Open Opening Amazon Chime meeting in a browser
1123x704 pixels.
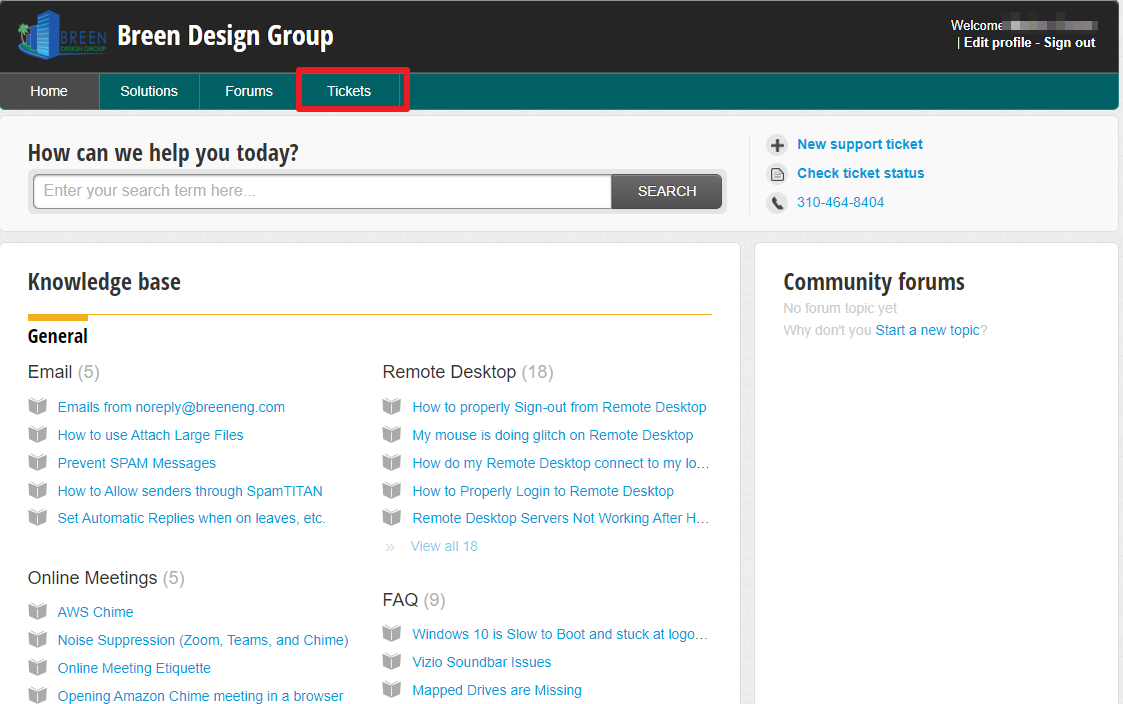pos(200,695)
